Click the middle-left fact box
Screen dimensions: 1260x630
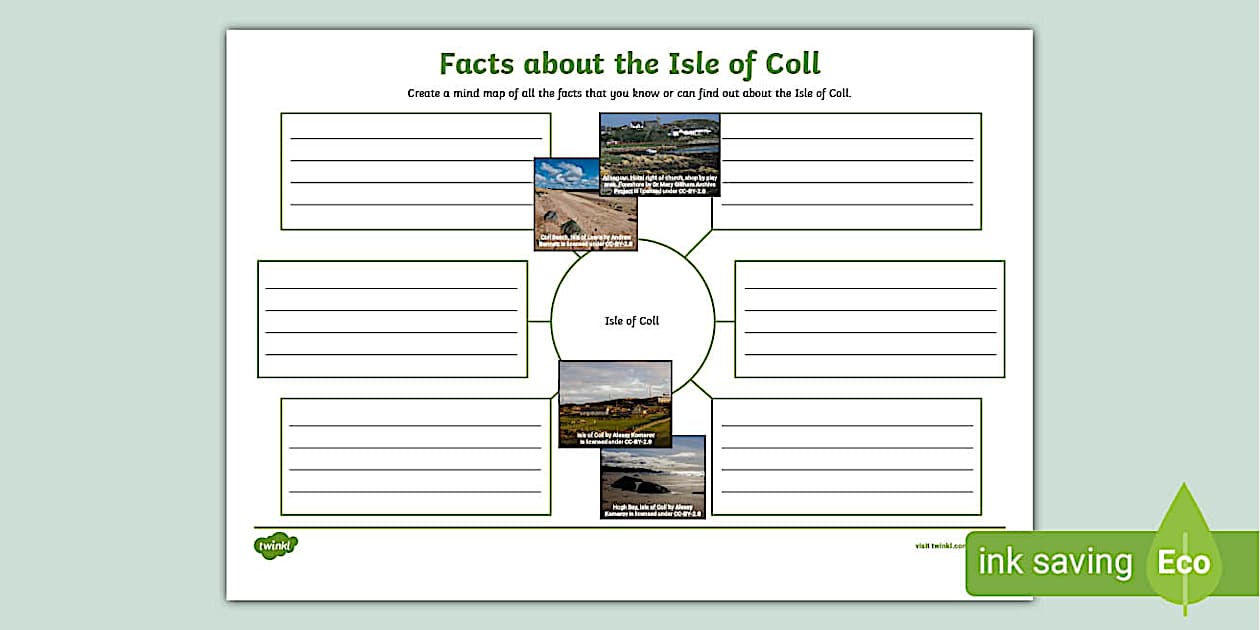pos(395,318)
